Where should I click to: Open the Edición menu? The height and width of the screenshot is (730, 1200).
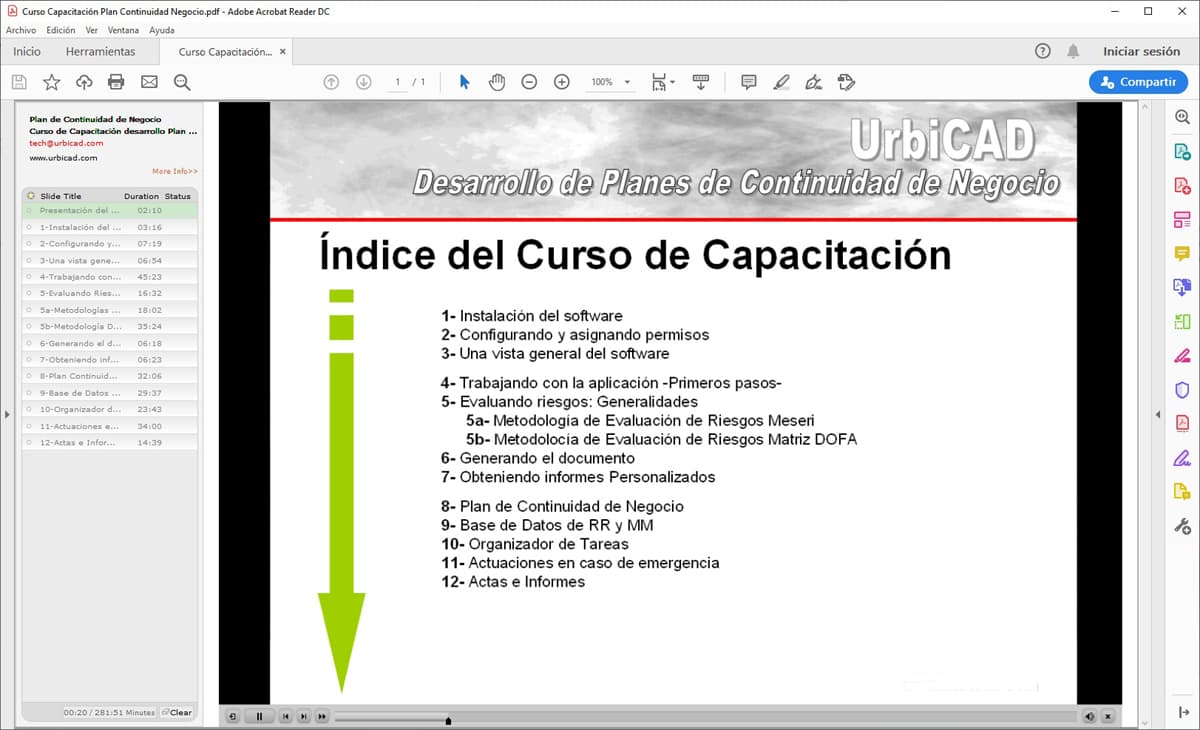click(x=61, y=30)
